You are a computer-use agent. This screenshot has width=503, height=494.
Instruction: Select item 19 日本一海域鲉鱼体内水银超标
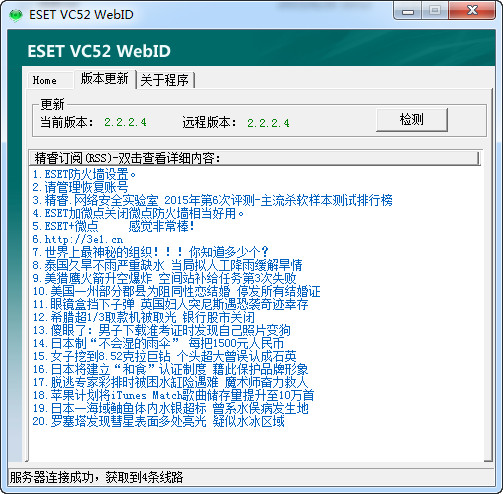170,408
